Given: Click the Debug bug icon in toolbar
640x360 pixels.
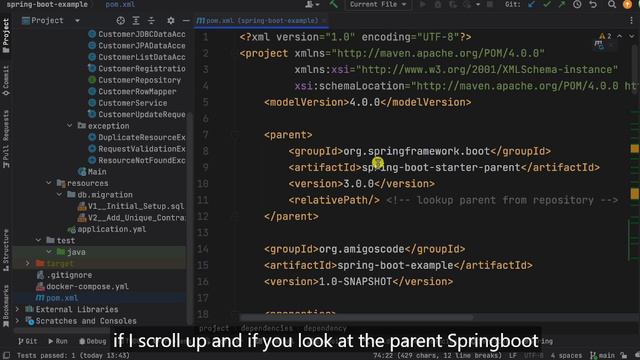Looking at the screenshot, I should coord(438,4).
